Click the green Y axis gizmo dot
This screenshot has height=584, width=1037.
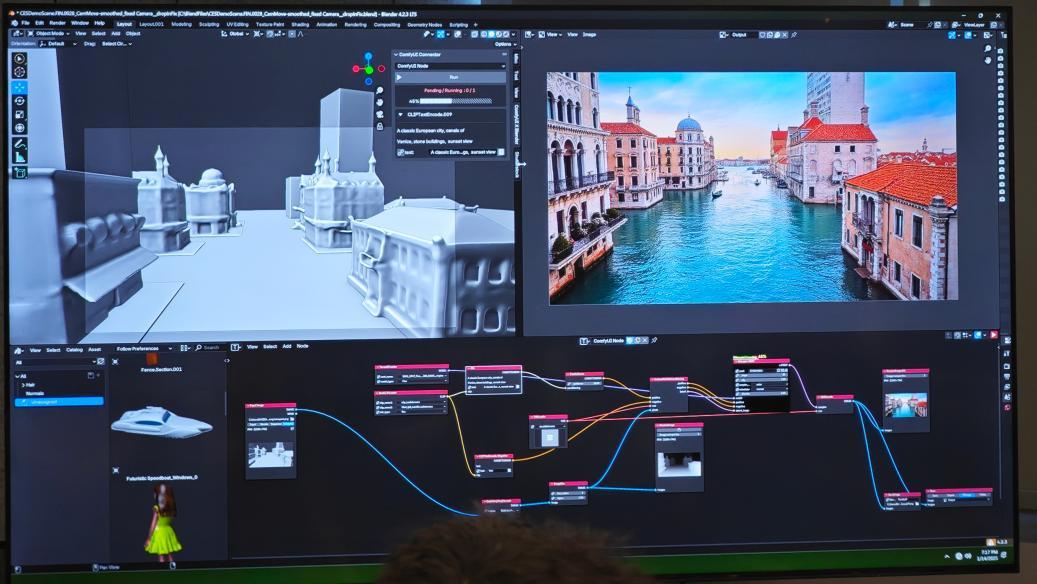pos(368,69)
